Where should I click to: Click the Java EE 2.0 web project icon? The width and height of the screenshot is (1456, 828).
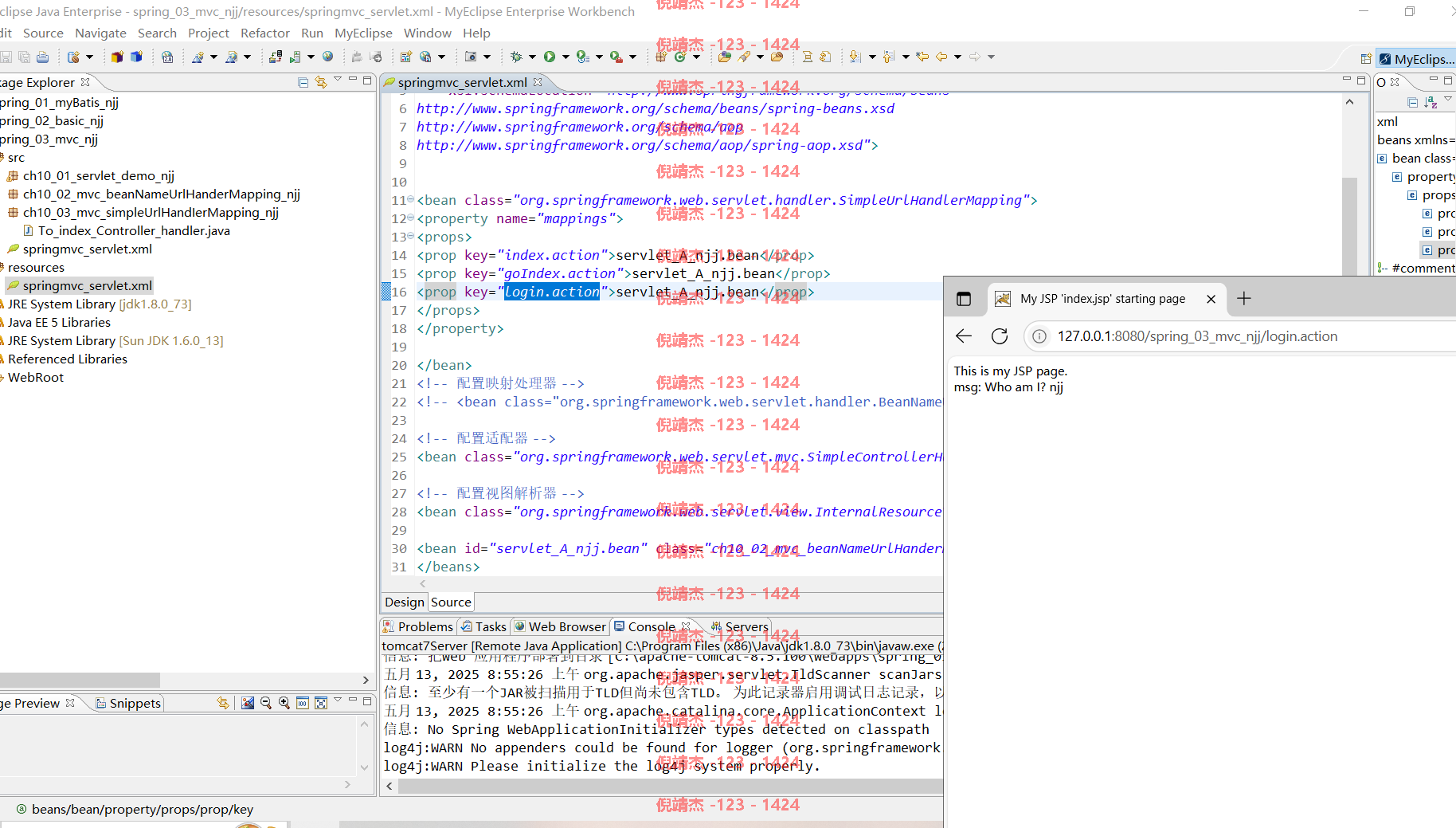[x=167, y=57]
